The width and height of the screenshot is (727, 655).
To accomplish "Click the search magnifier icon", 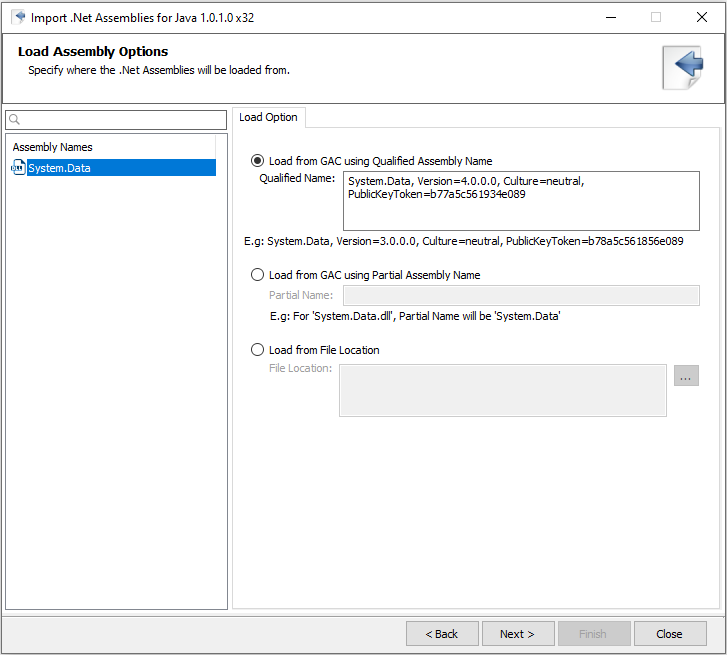I will 15,120.
